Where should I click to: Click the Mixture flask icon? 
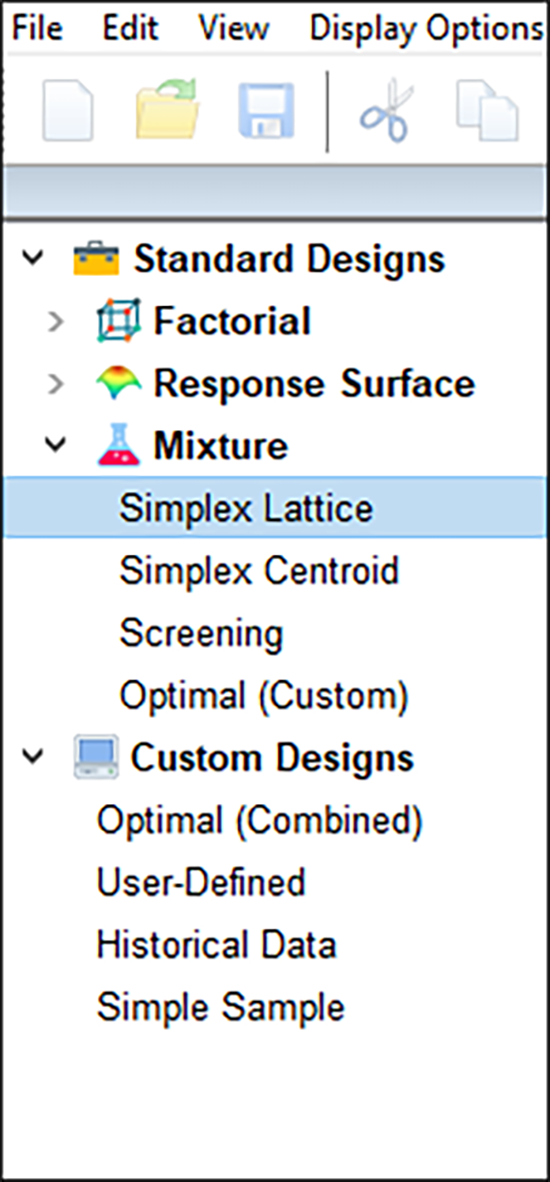[x=119, y=444]
